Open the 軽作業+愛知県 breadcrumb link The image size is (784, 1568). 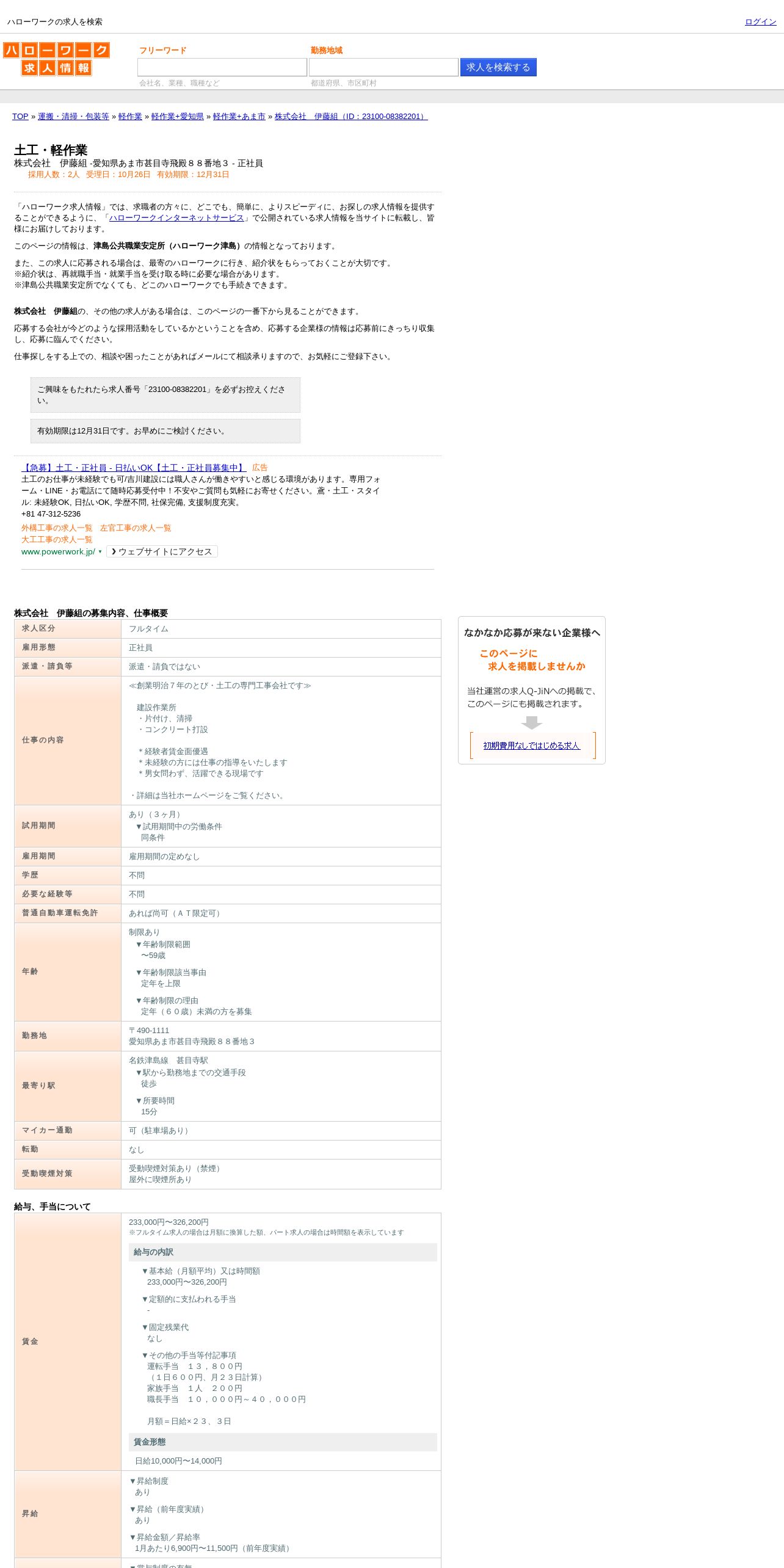click(x=178, y=117)
